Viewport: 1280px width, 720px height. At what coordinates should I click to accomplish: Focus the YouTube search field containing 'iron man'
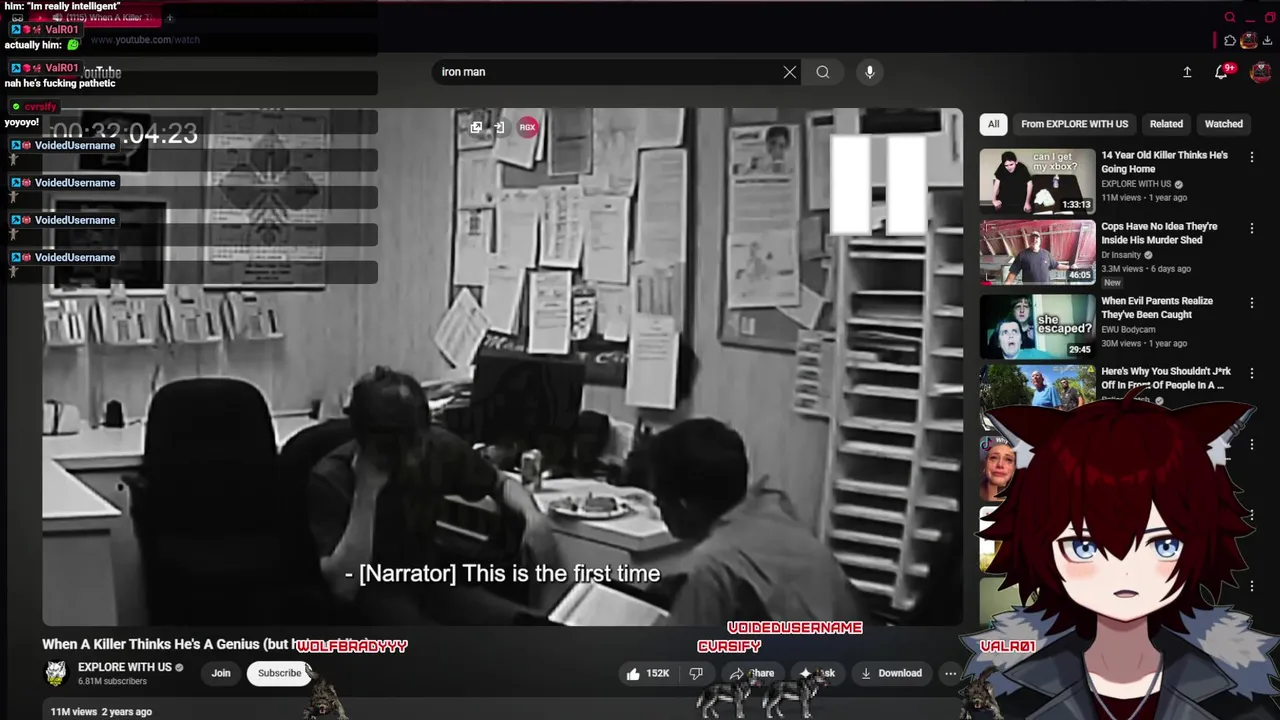[x=610, y=72]
